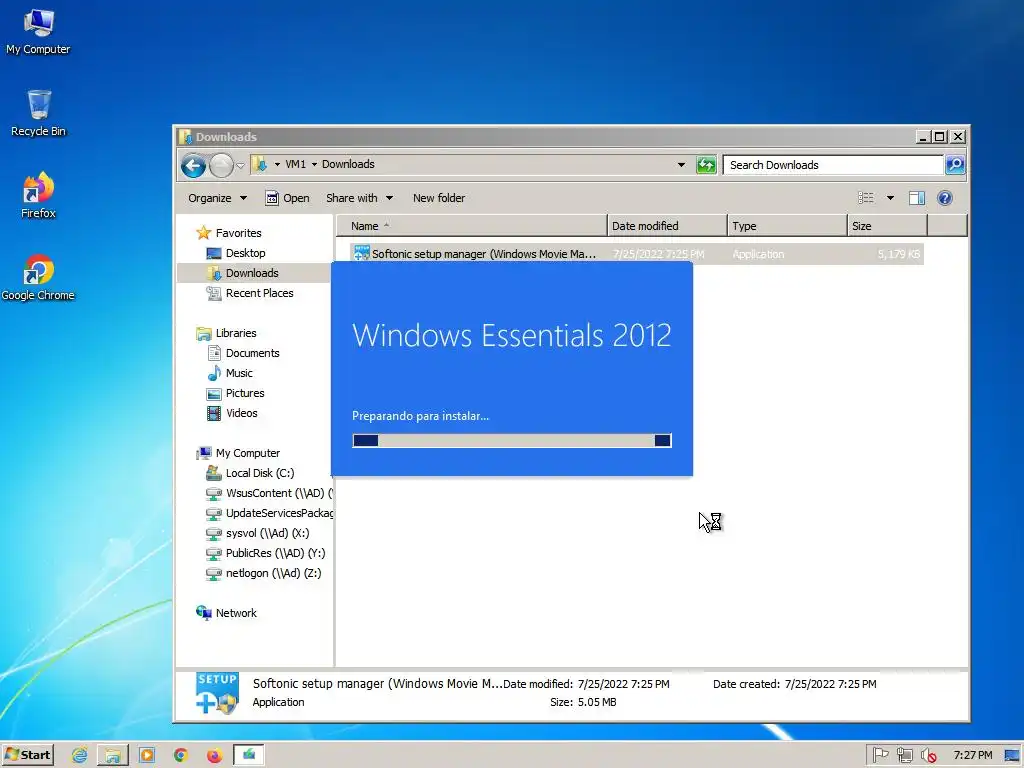Open the view options dropdown arrow
The image size is (1024, 768).
tap(890, 198)
